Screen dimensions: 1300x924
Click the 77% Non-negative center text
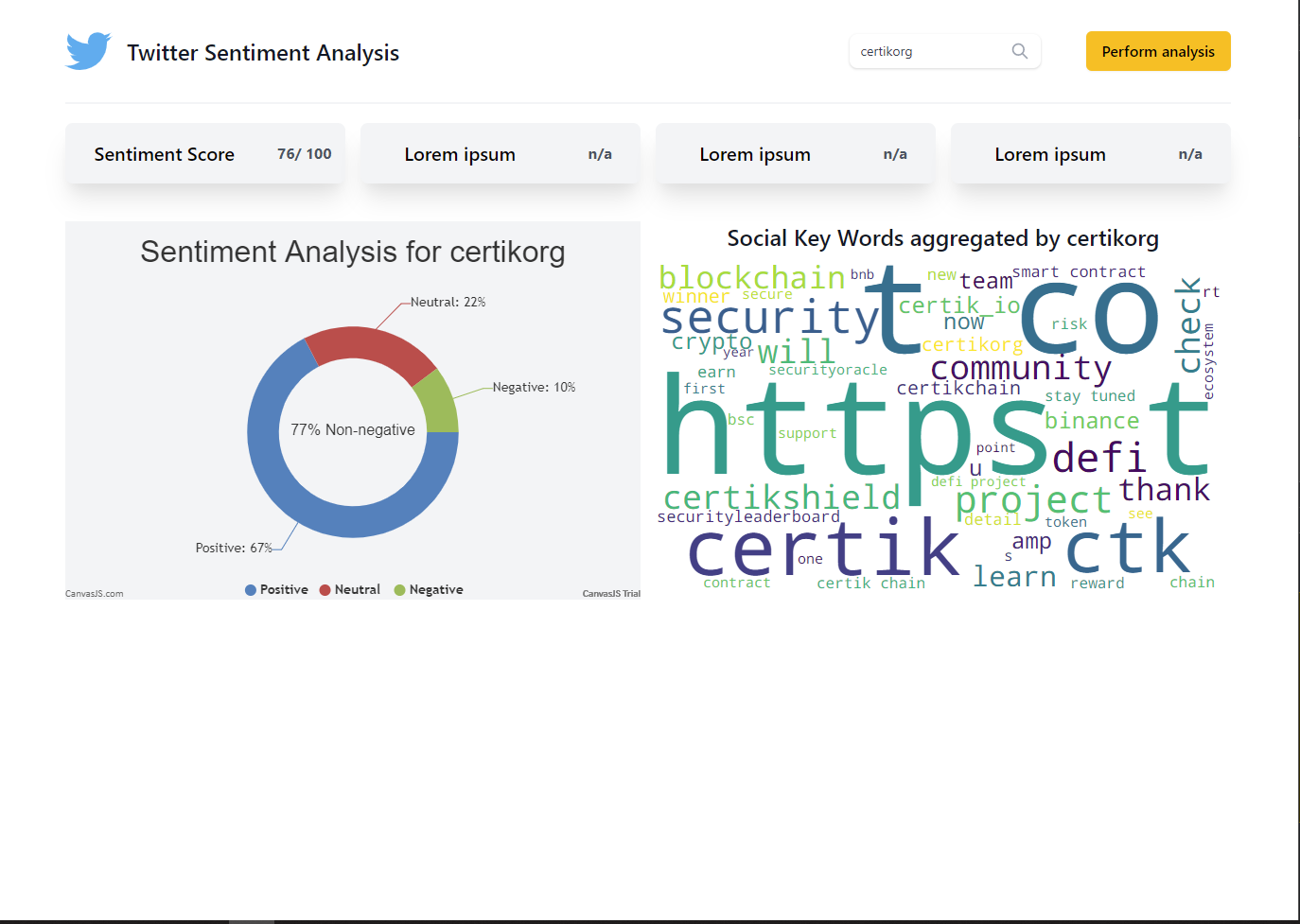click(x=353, y=429)
